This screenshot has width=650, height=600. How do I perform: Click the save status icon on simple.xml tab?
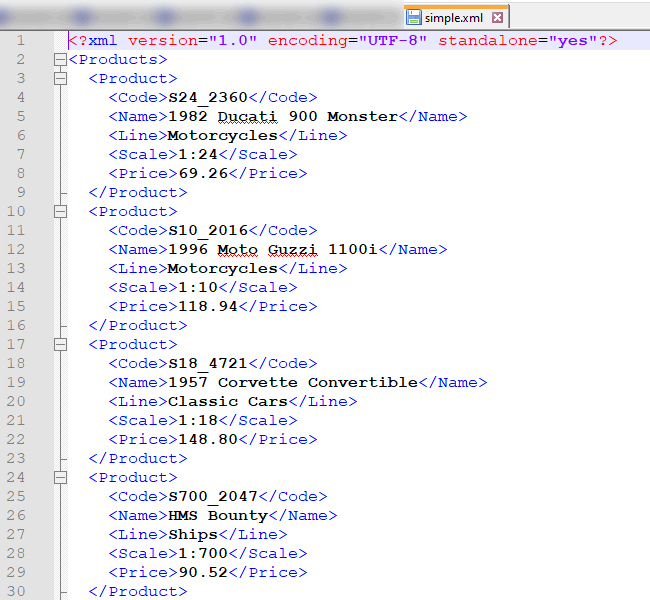pos(413,17)
